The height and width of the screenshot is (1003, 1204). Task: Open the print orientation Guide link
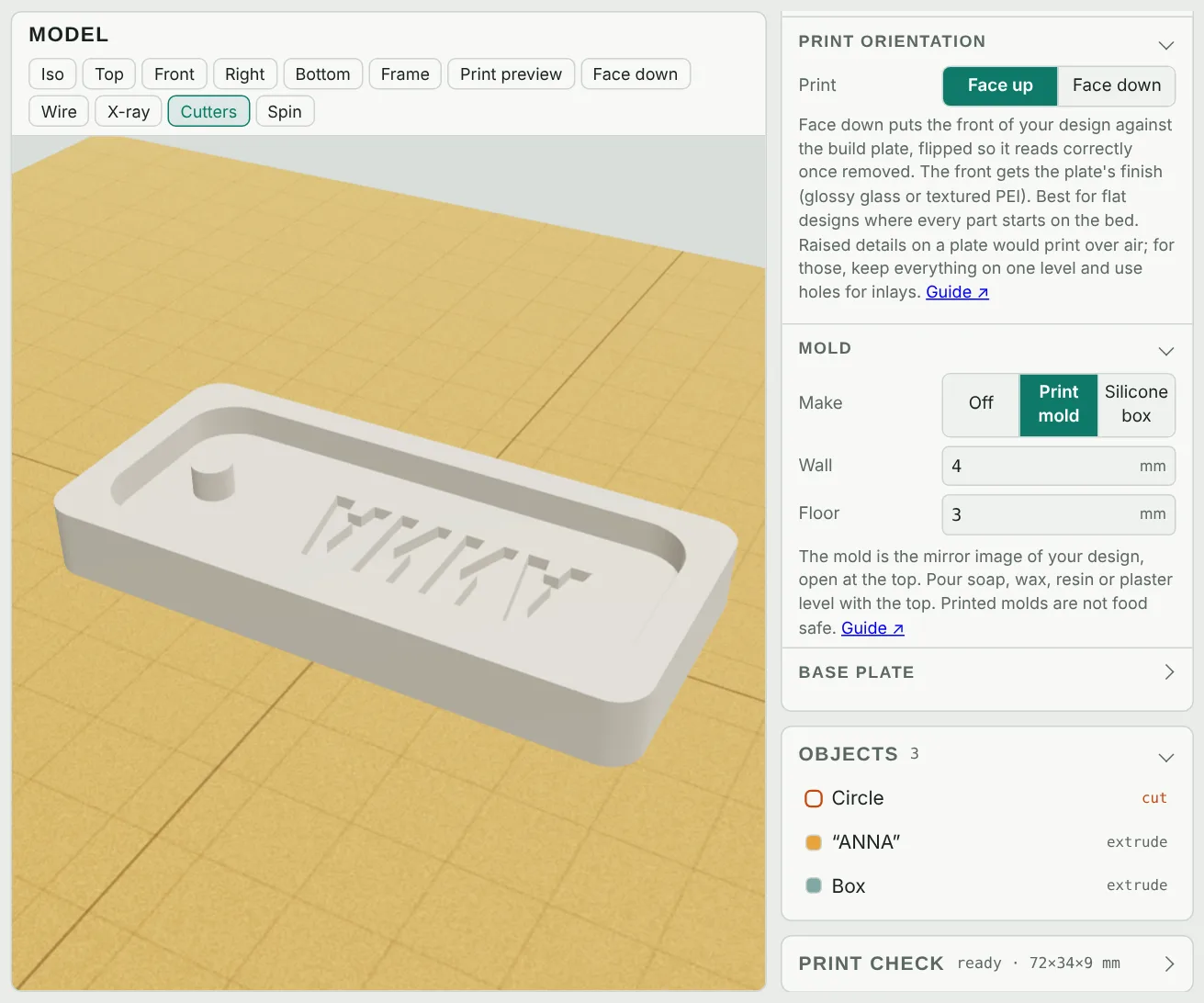[957, 292]
